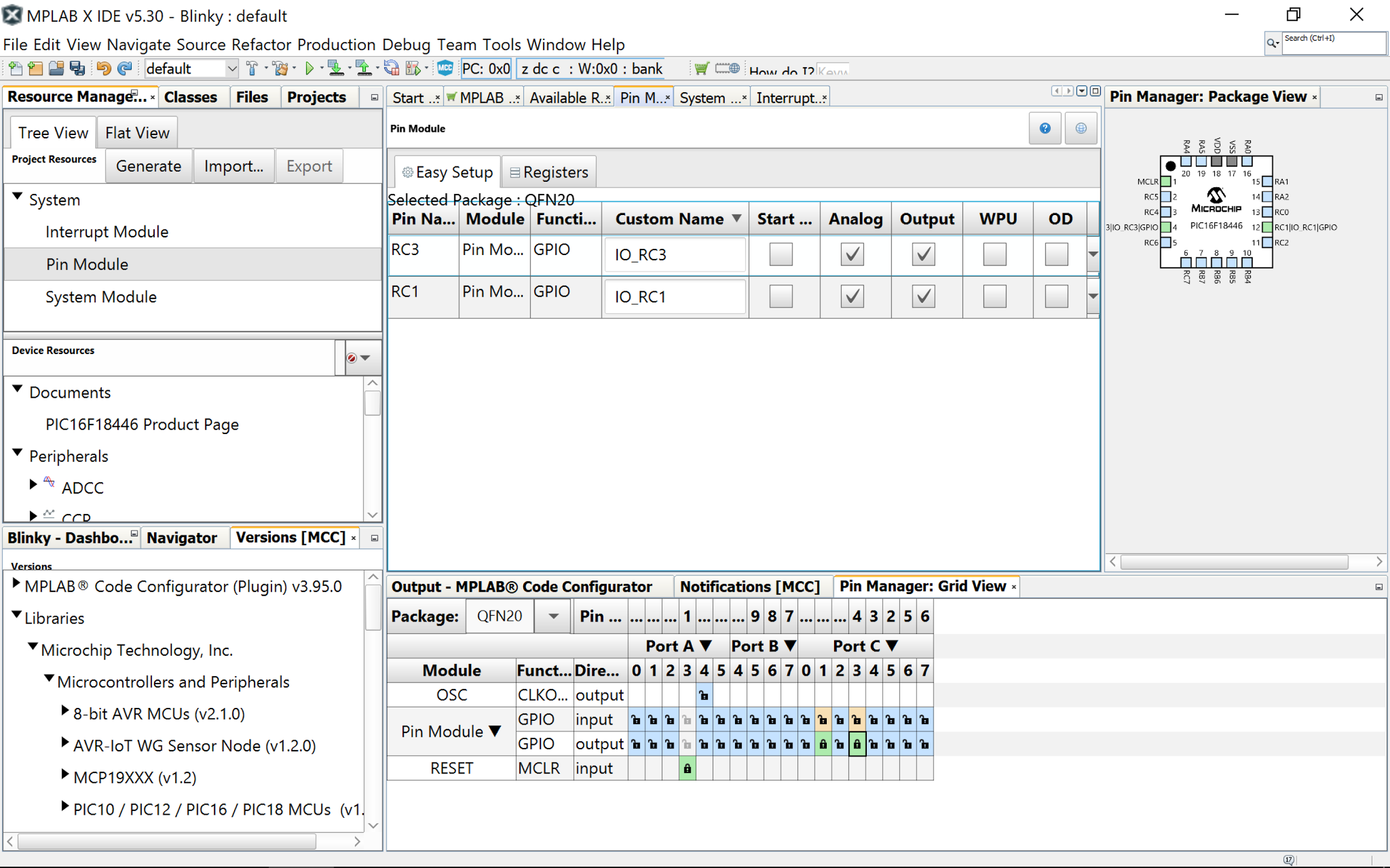
Task: Toggle Output checkbox for RC1
Action: pos(924,296)
